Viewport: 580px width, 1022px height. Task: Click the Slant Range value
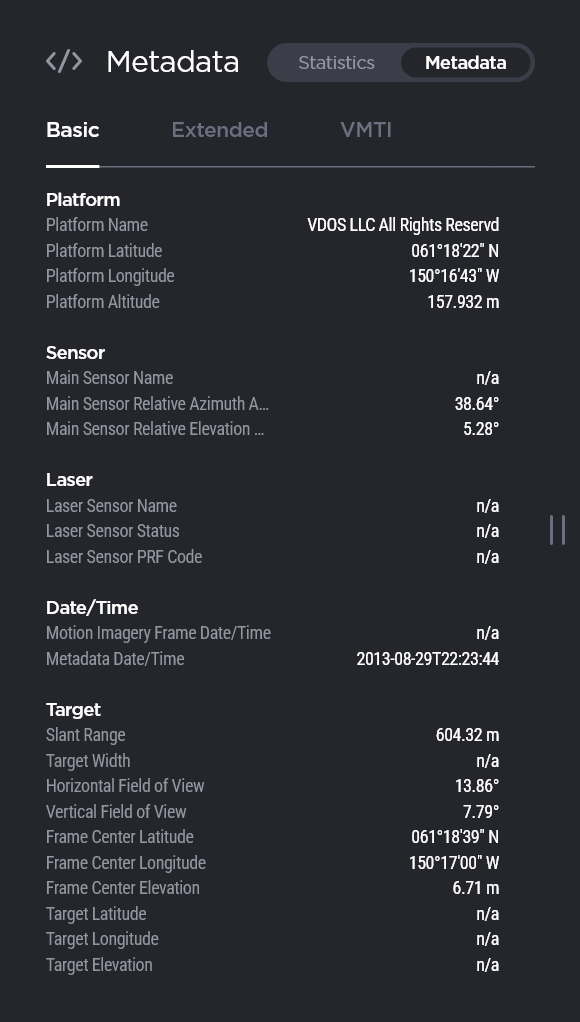coord(467,735)
